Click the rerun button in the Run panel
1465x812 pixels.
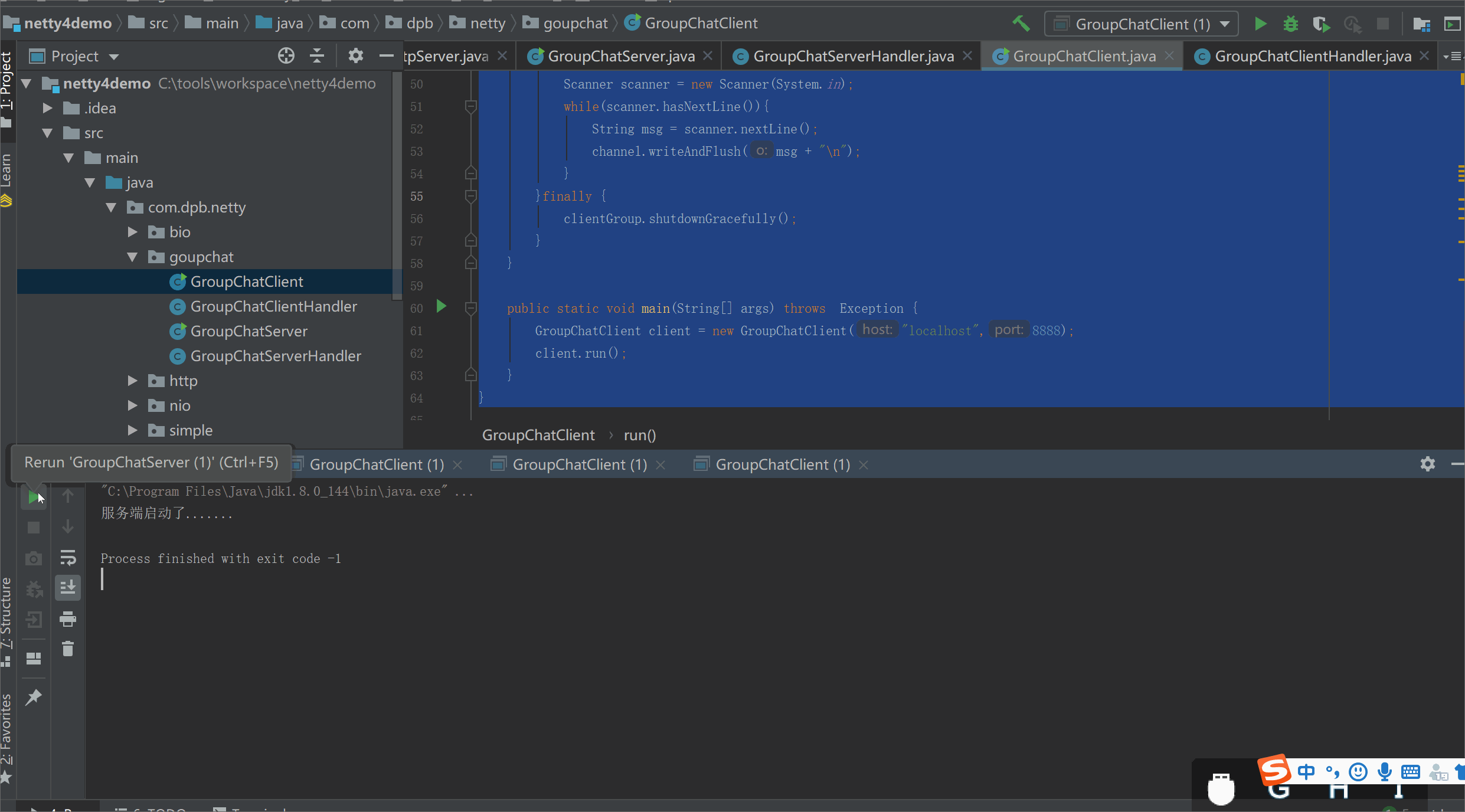[x=34, y=497]
